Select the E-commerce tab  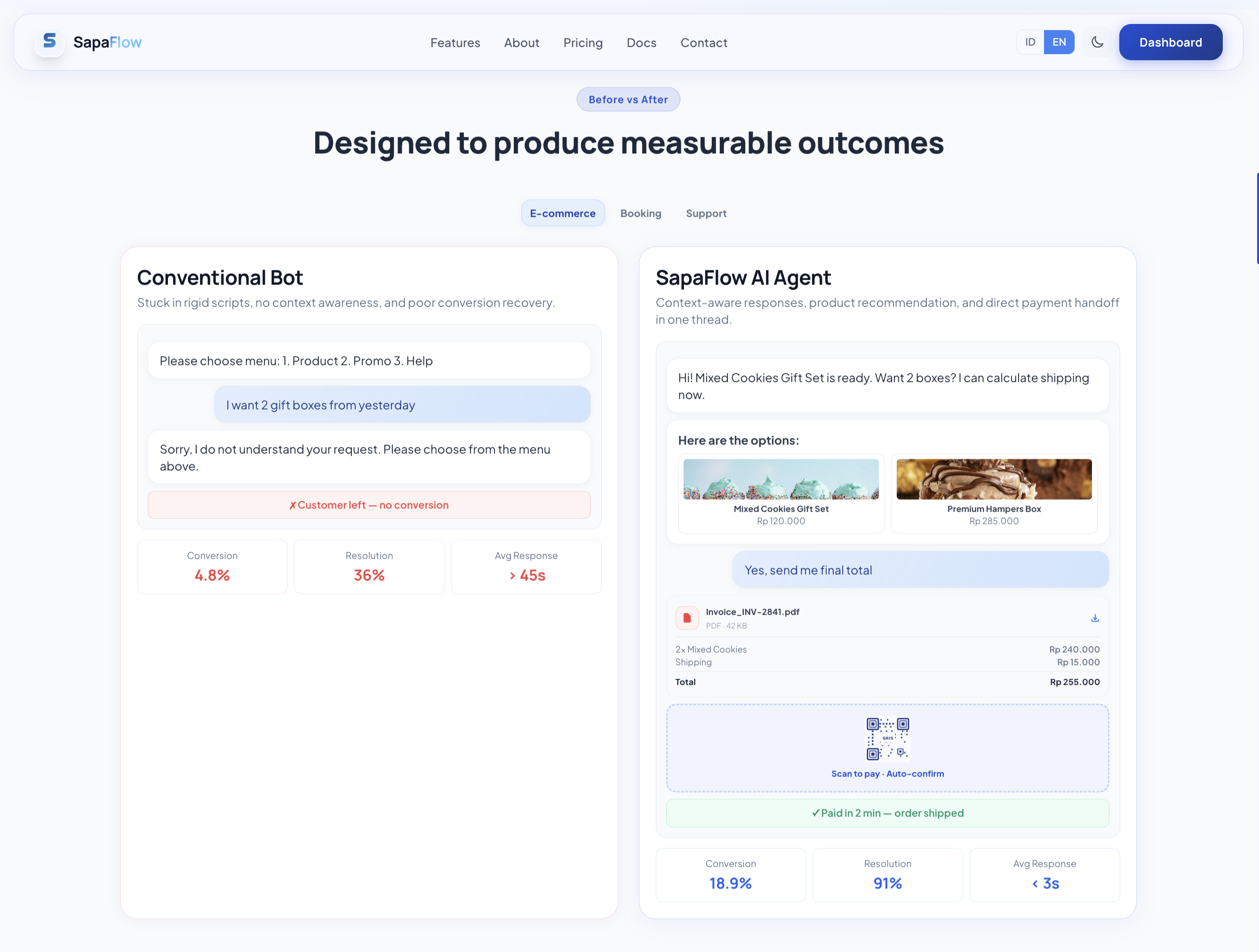[x=562, y=214]
